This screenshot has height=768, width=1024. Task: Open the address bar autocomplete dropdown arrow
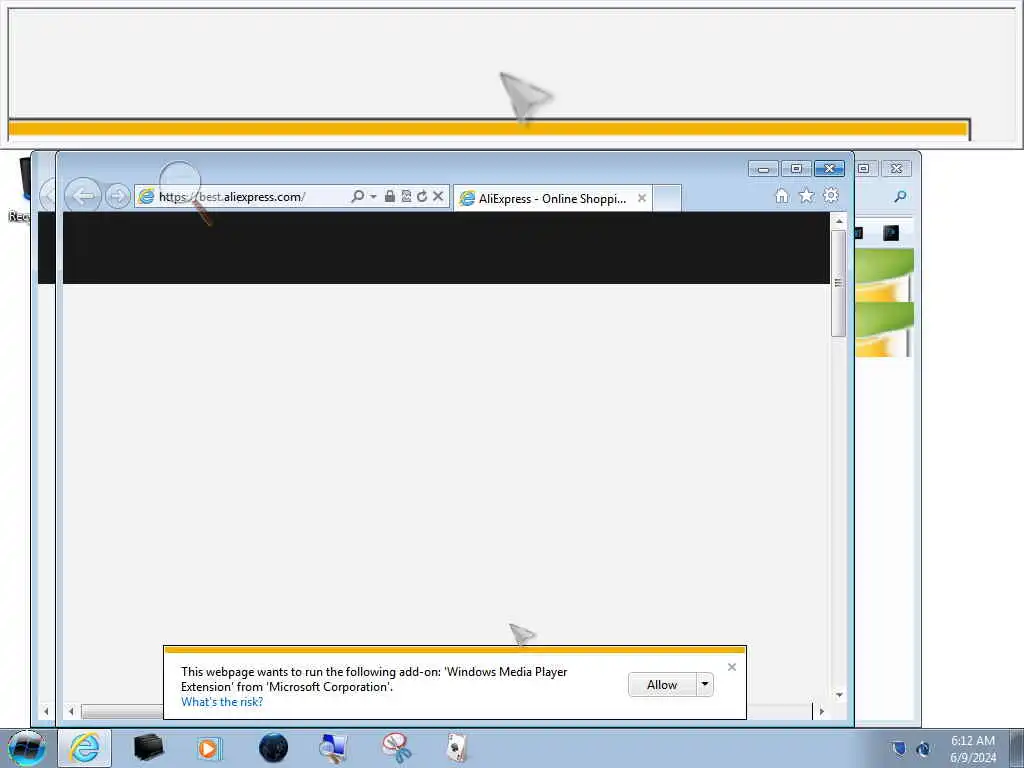(x=374, y=197)
